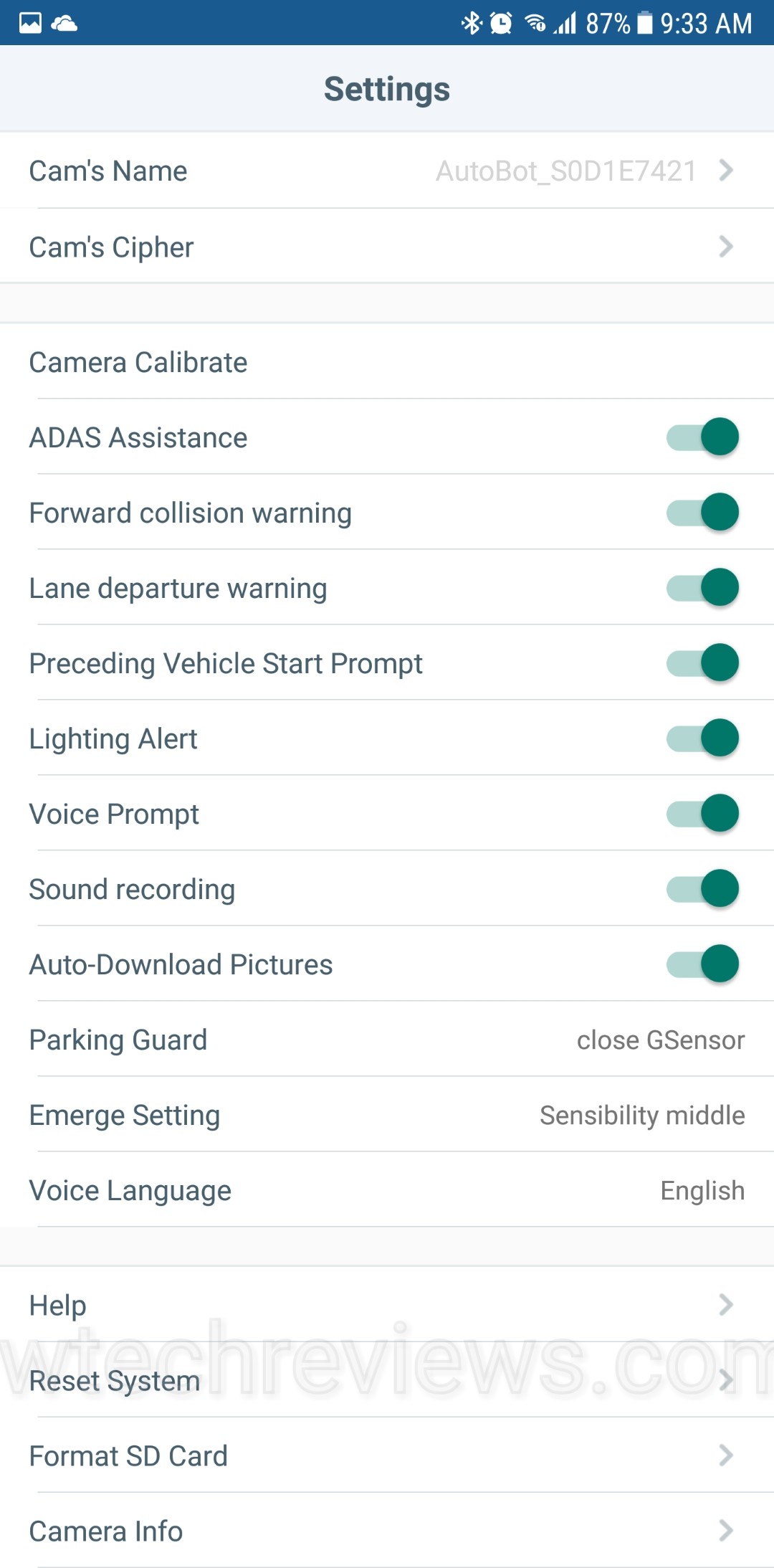Tap the Wi-Fi signal status icon
Viewport: 774px width, 1568px height.
(x=535, y=23)
